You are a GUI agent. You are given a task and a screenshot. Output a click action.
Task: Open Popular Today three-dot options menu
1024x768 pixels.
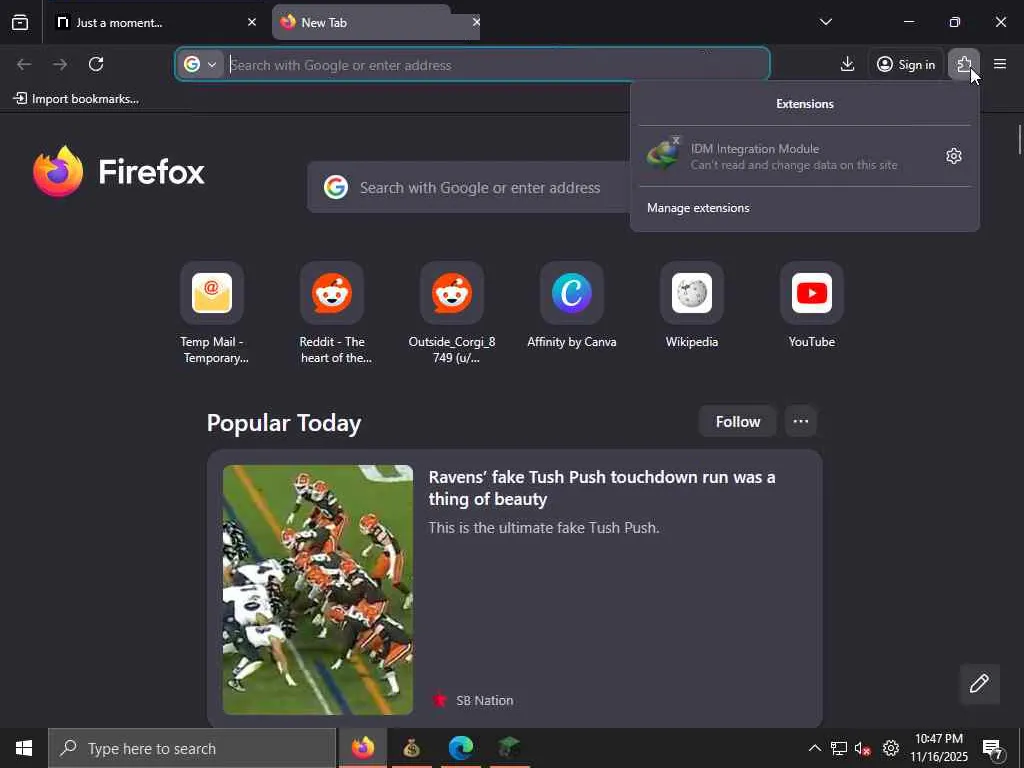[801, 421]
